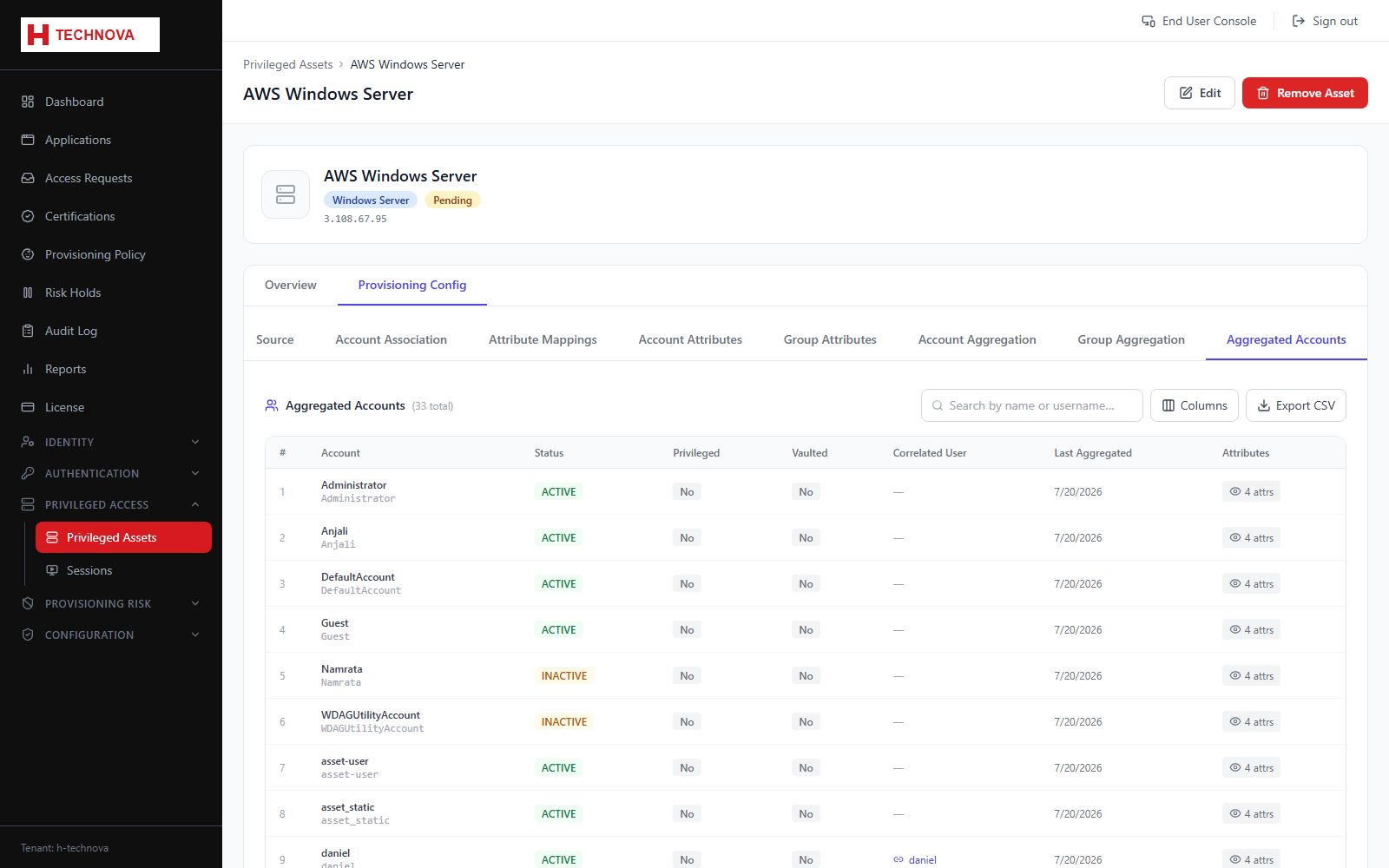Open the Account Aggregation sub-tab

pyautogui.click(x=978, y=339)
